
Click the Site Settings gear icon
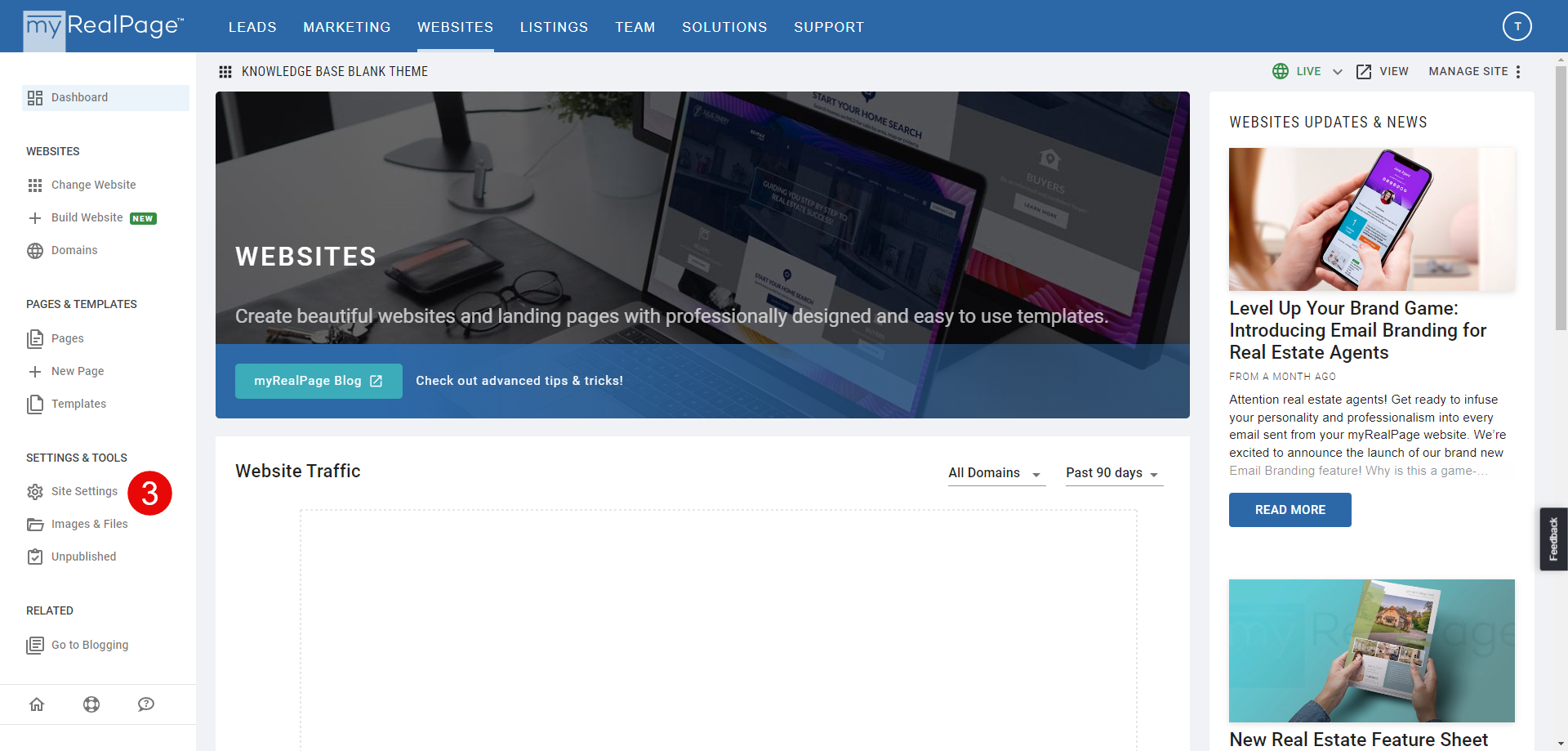tap(35, 492)
